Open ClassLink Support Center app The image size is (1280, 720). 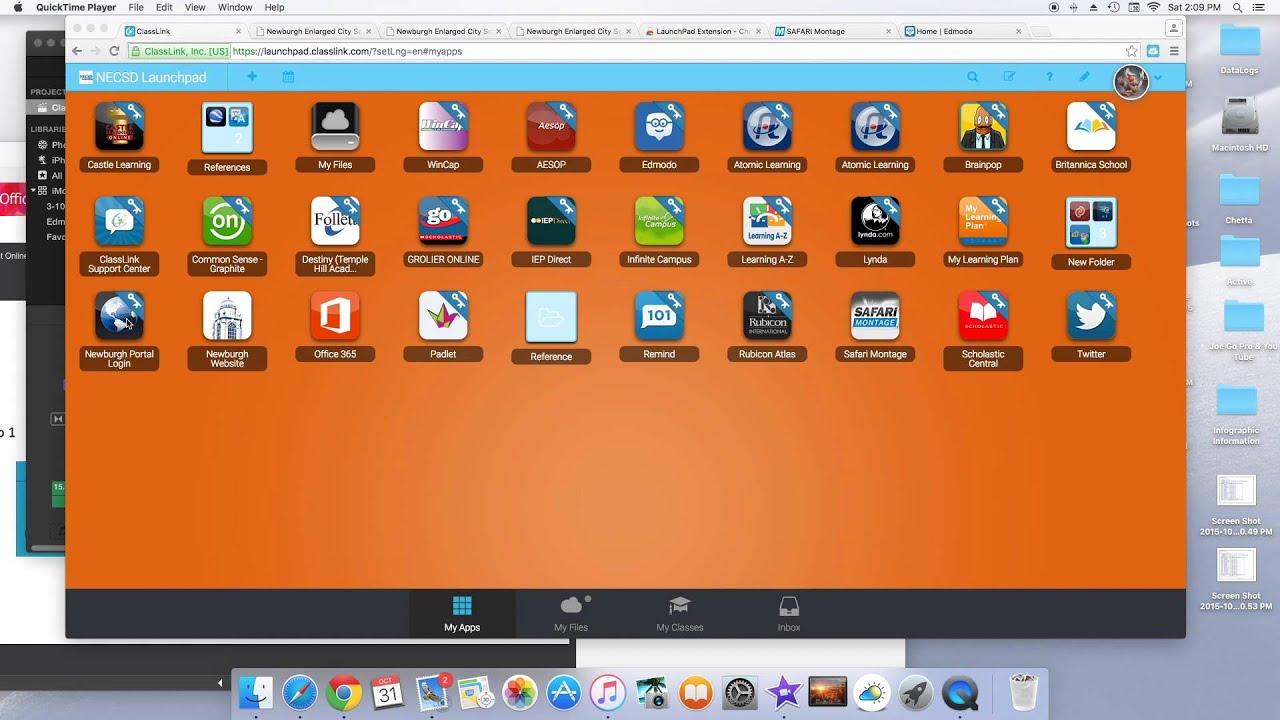[x=119, y=221]
